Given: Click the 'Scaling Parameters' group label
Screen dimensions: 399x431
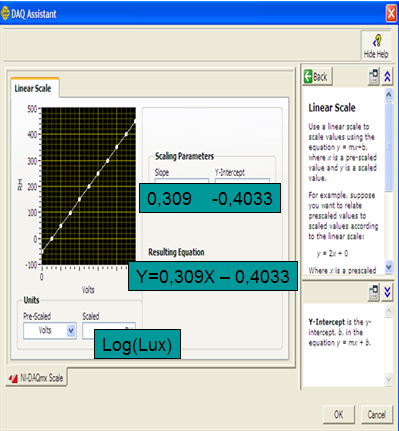Looking at the screenshot, I should (x=184, y=156).
